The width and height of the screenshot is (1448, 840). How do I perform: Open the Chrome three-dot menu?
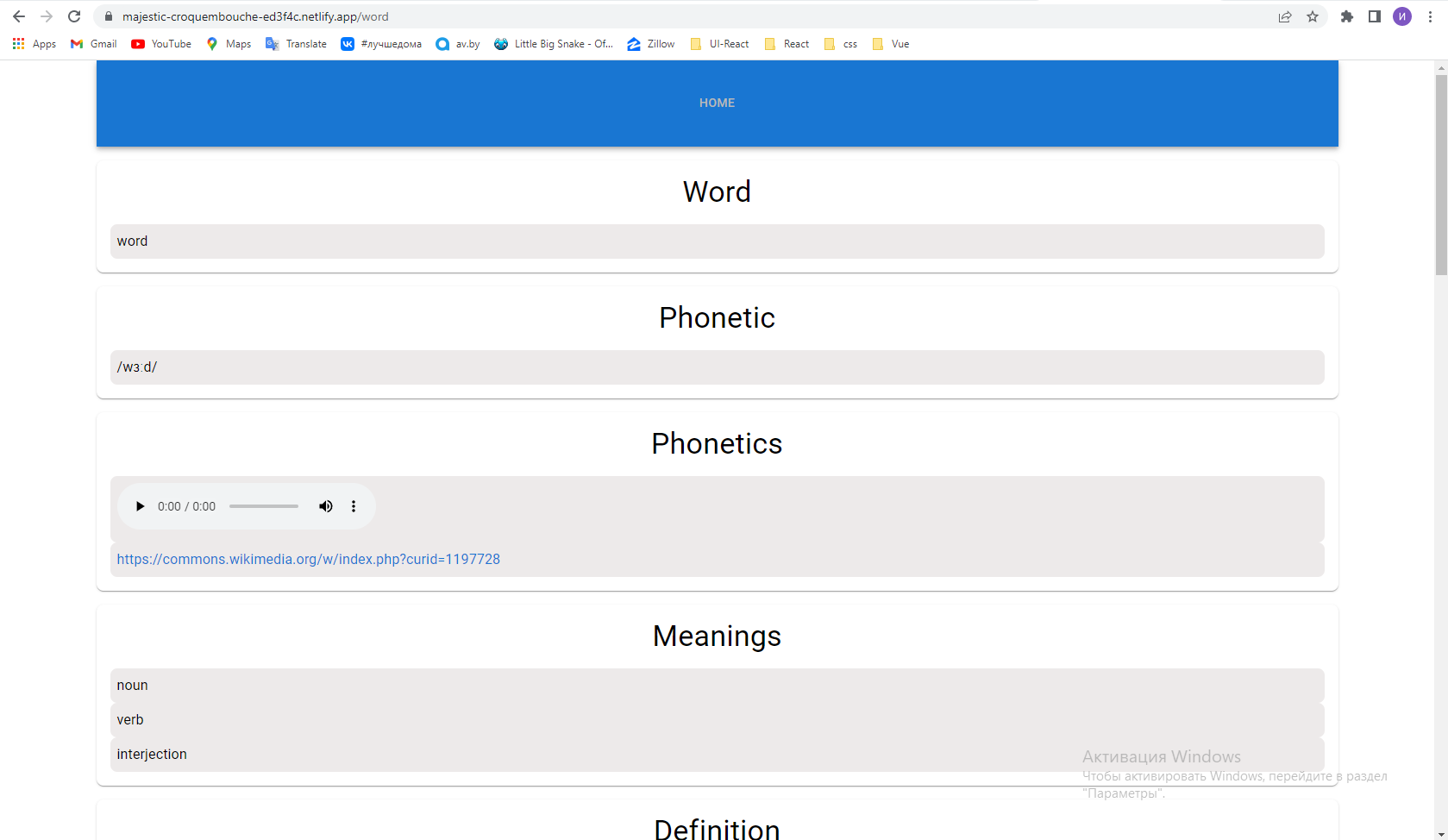(1430, 16)
